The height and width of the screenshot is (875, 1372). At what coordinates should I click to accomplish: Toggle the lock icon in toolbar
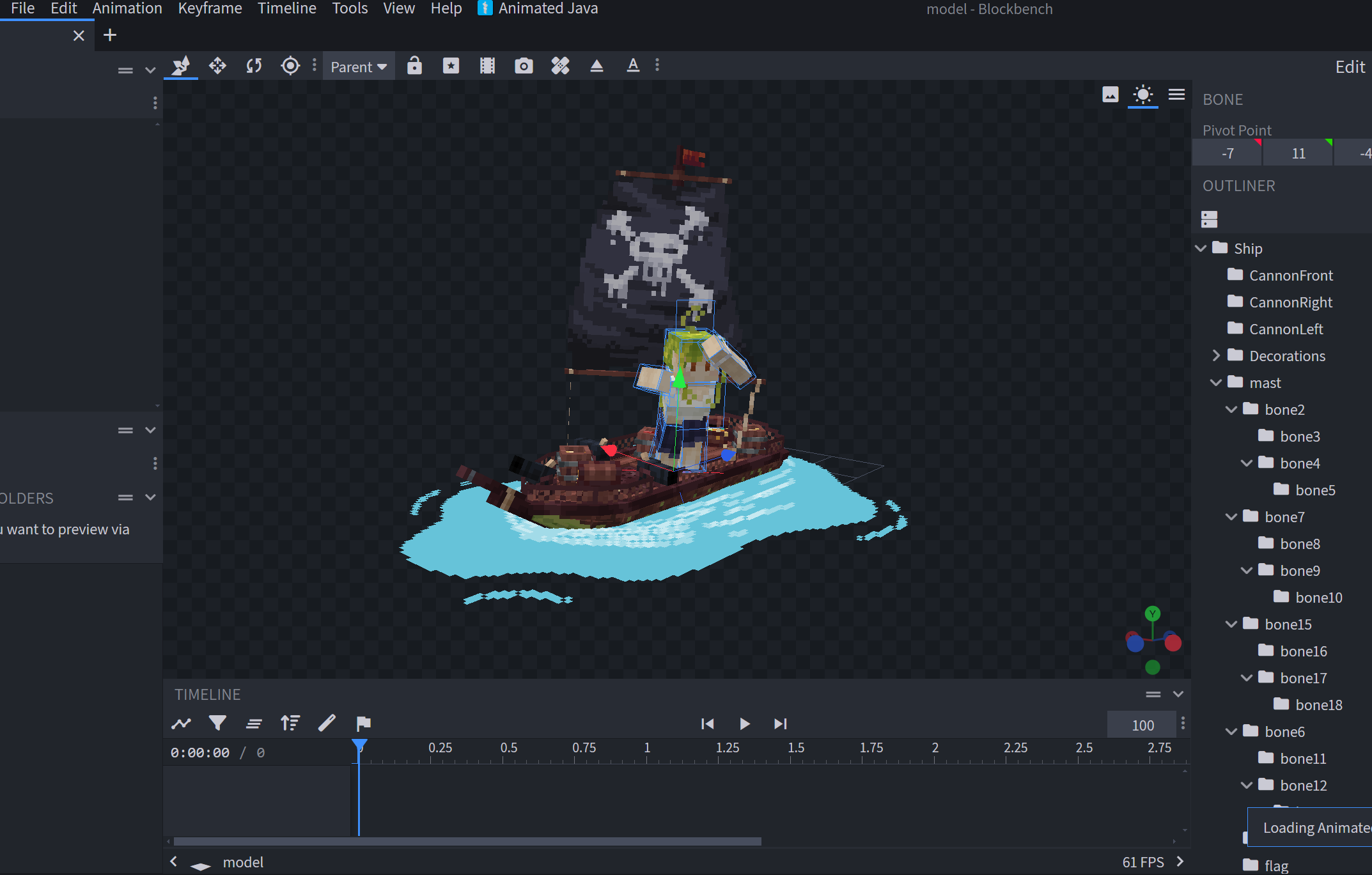click(414, 66)
